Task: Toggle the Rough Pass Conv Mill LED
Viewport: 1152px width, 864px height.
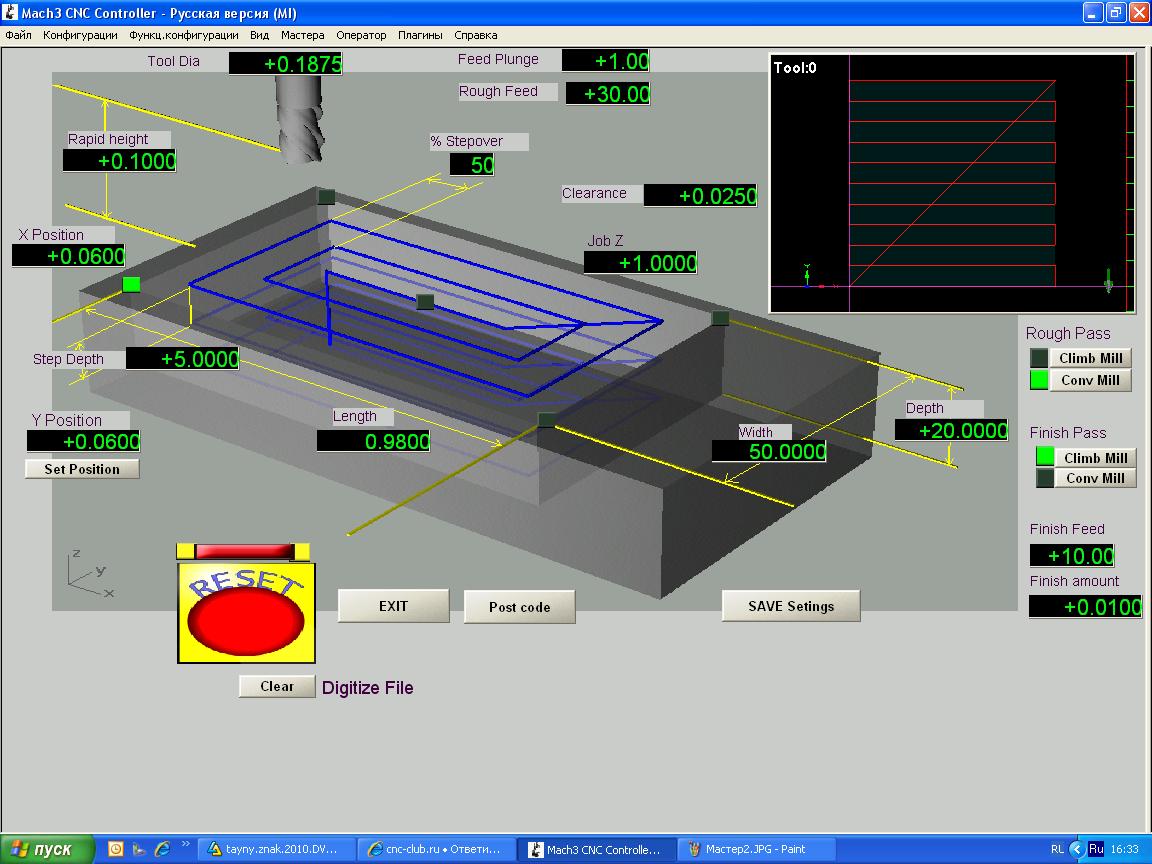Action: [1039, 380]
